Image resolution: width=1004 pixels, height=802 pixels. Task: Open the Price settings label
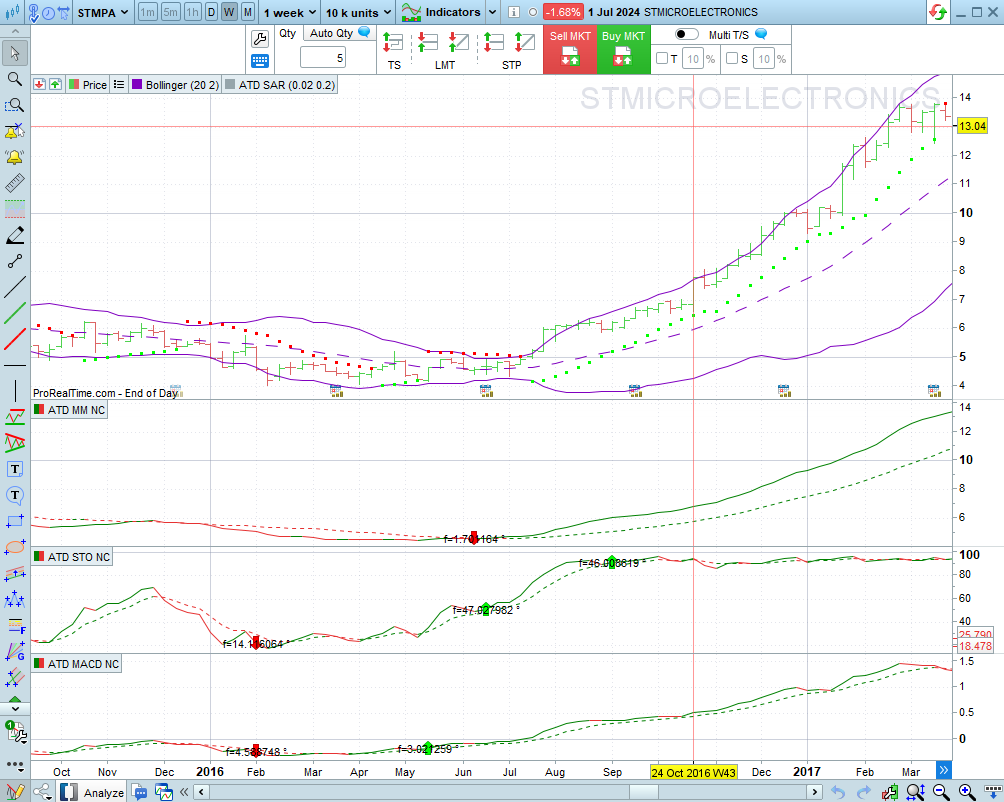coord(88,84)
